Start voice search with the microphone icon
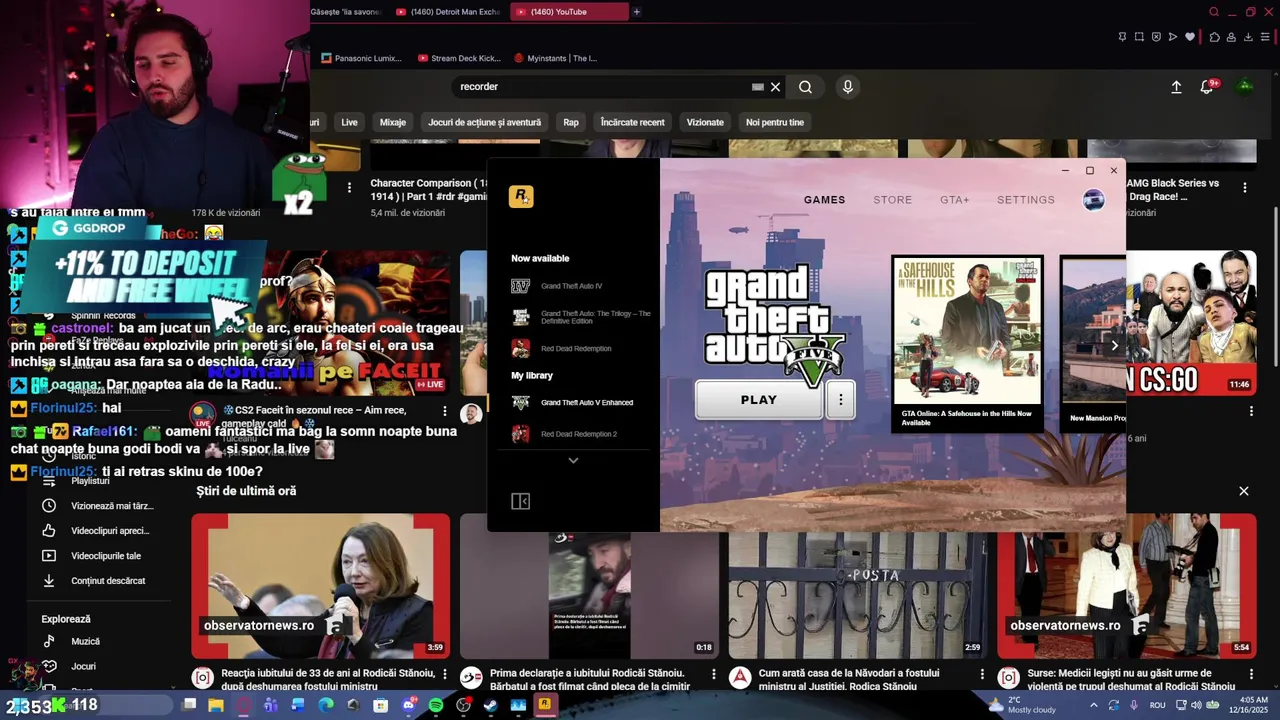The image size is (1280, 720). 848,87
